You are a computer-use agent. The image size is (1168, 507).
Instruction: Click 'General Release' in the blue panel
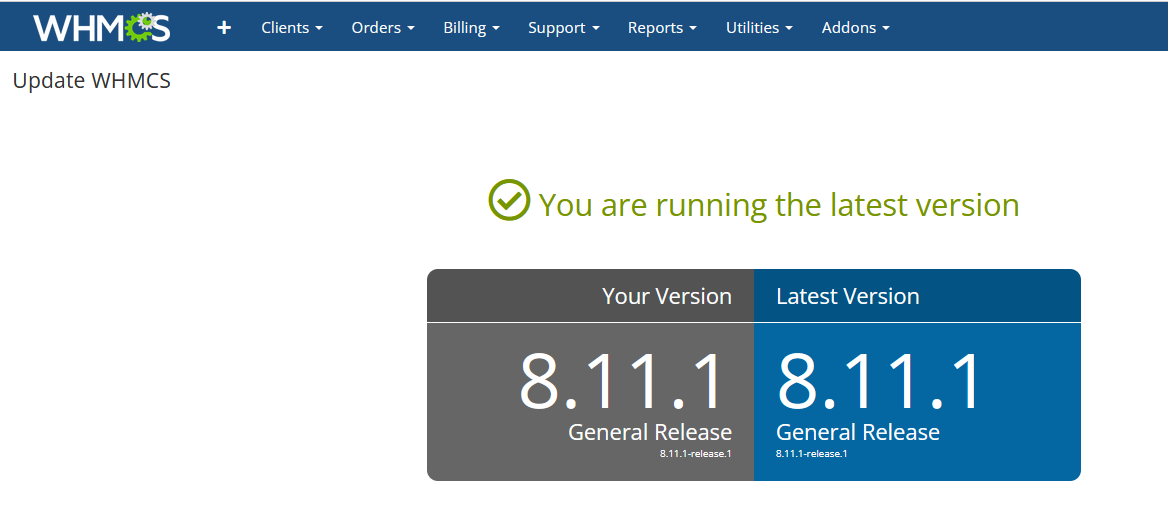click(x=858, y=432)
